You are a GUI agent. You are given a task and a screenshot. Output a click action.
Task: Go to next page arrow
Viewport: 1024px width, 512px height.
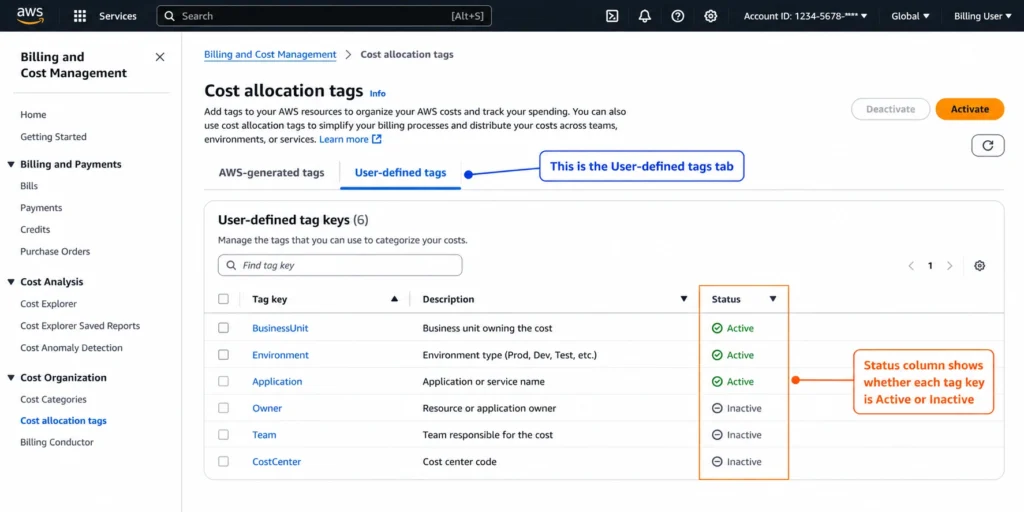coord(950,266)
